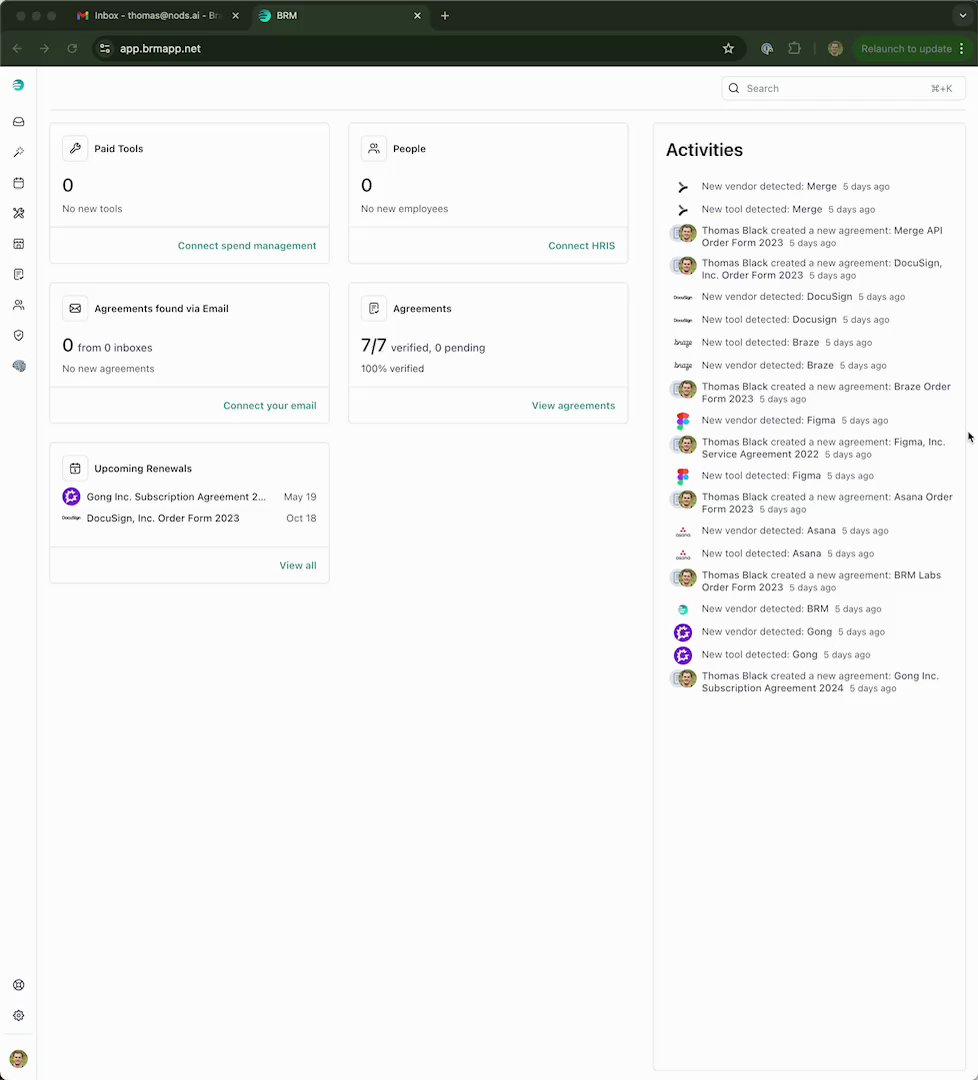
Task: Click the user avatar at sidebar bottom
Action: tap(19, 1059)
